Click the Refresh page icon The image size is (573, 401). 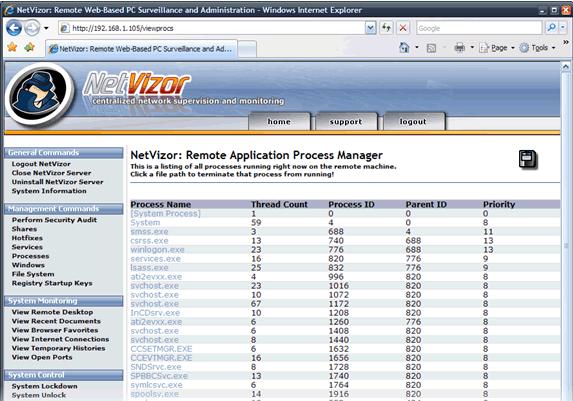(x=386, y=28)
